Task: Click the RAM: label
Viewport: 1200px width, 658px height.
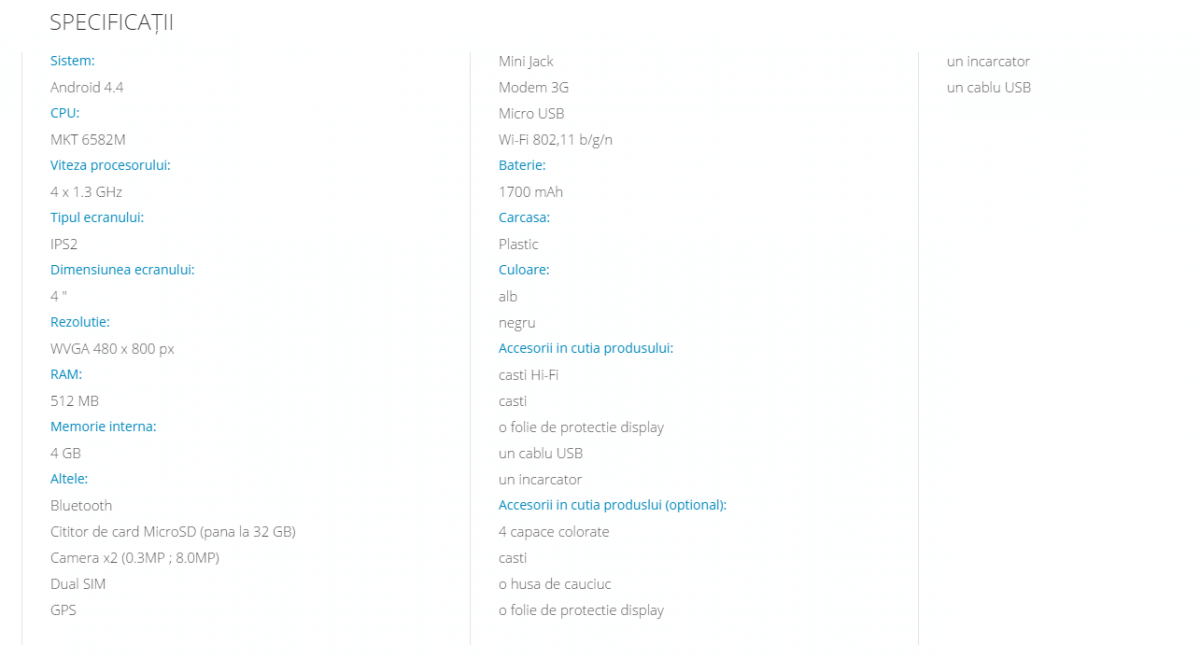Action: tap(67, 374)
